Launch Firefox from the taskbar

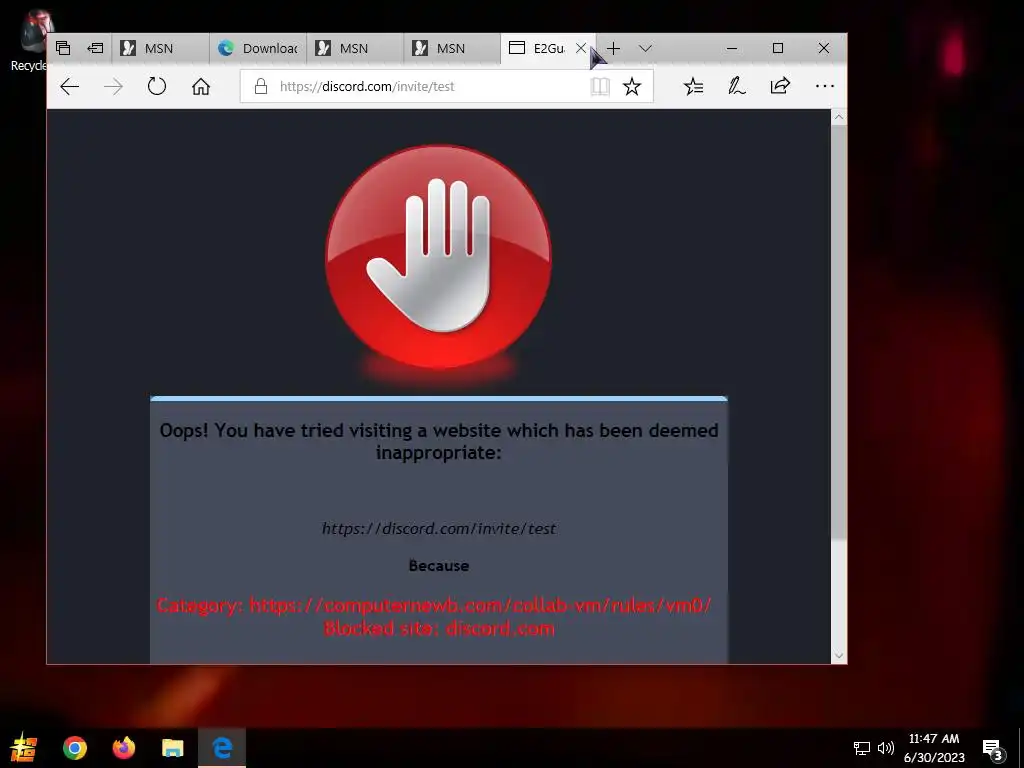coord(123,748)
